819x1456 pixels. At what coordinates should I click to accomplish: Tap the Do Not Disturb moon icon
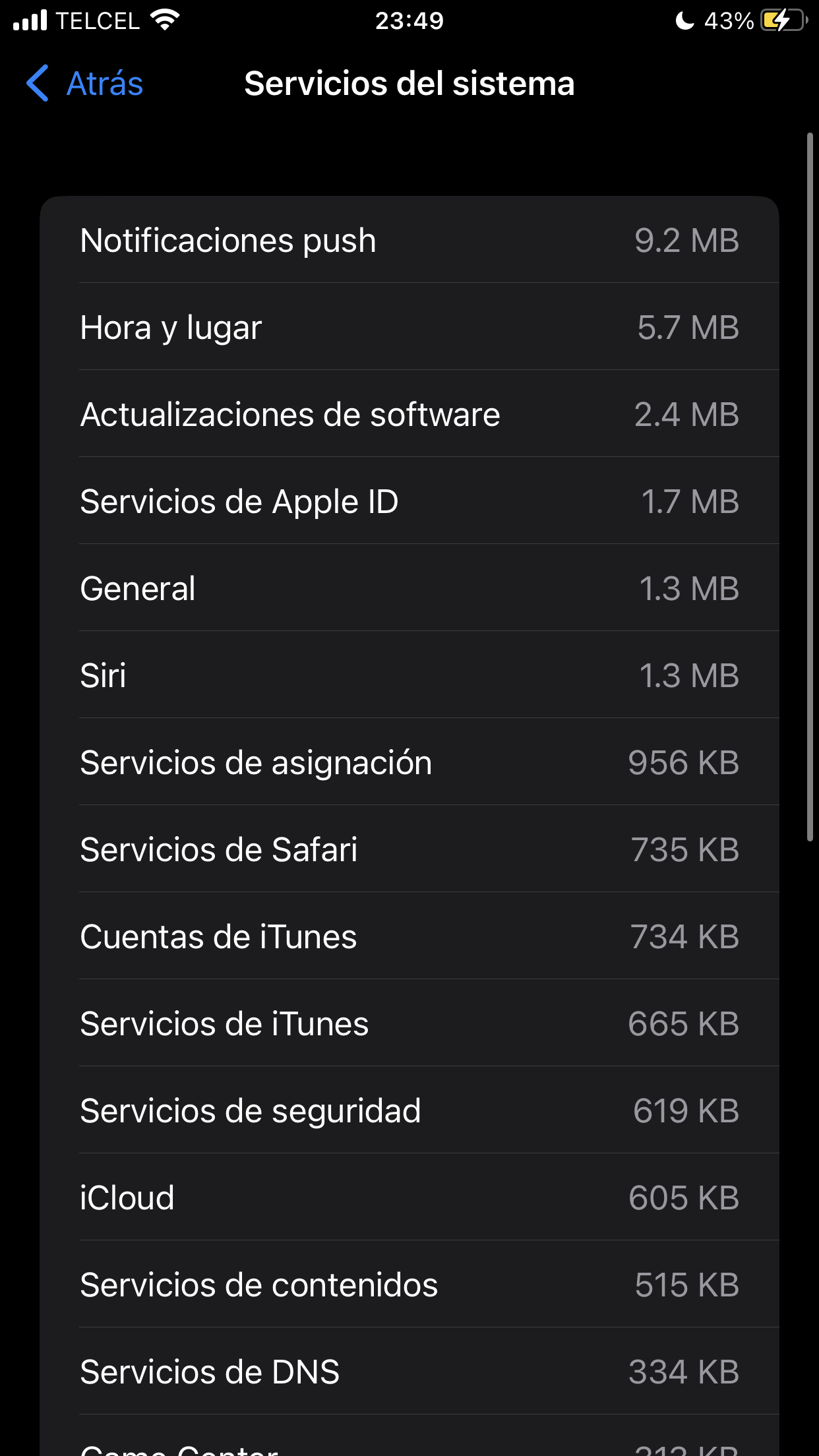[x=685, y=21]
